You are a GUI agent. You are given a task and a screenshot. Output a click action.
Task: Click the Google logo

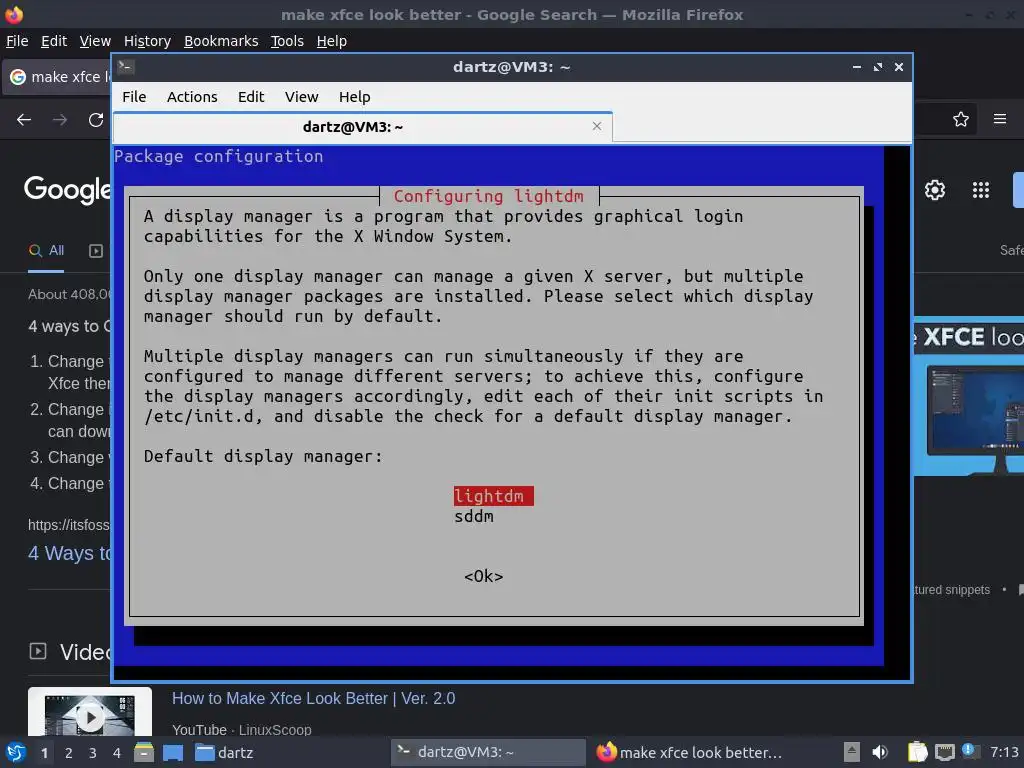click(67, 189)
